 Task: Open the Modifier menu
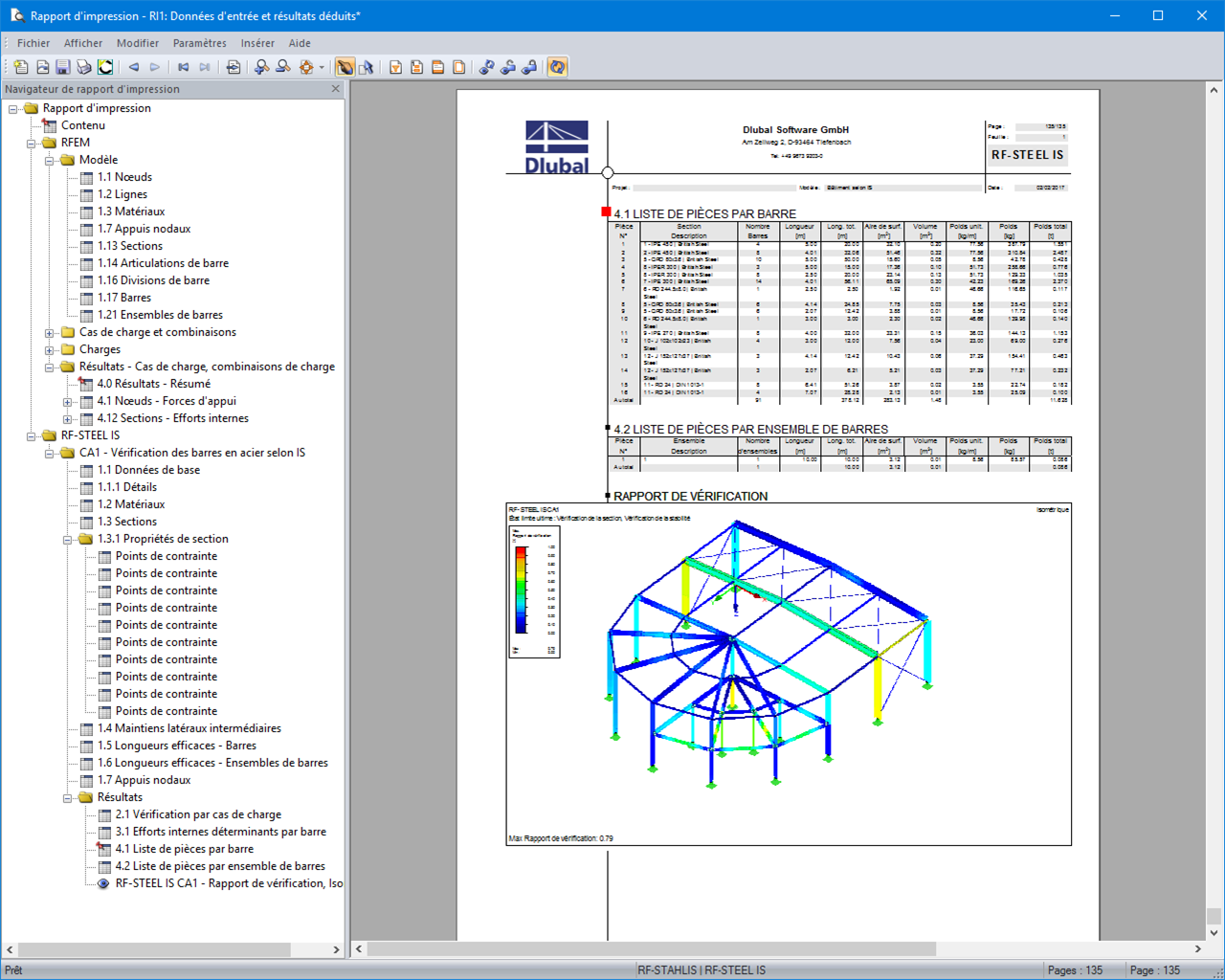[138, 43]
